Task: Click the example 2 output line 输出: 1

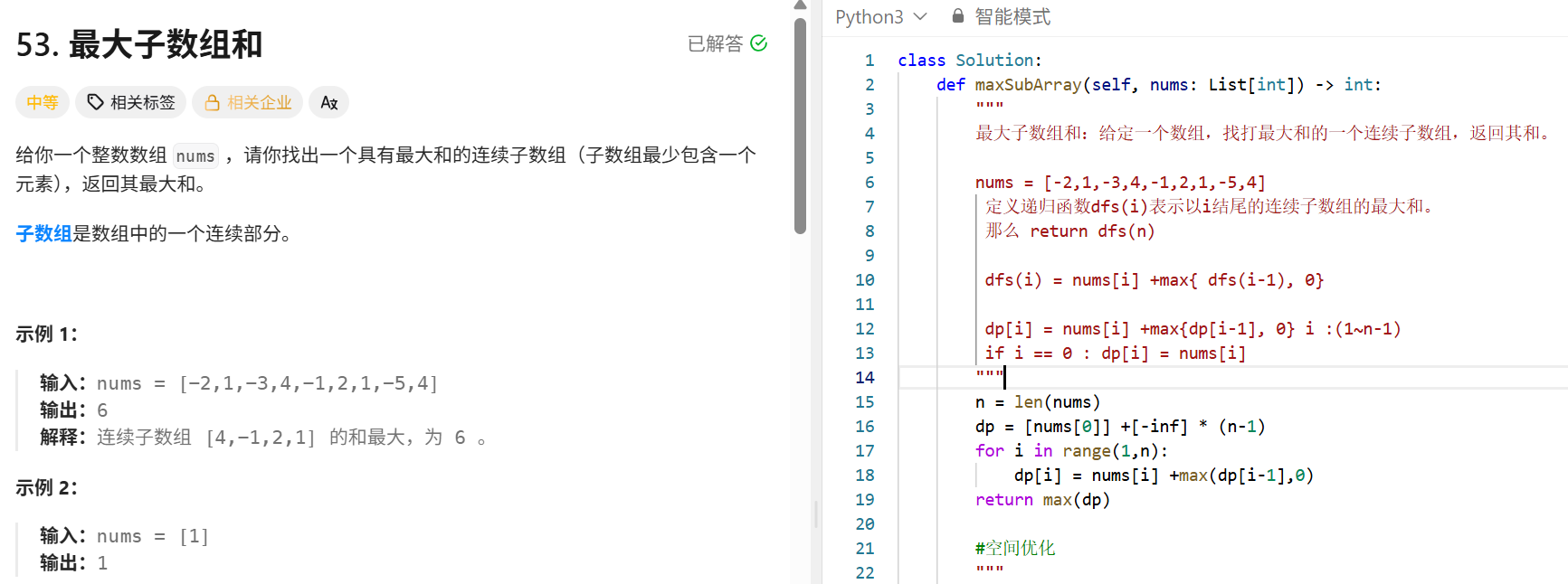Action: point(74,562)
